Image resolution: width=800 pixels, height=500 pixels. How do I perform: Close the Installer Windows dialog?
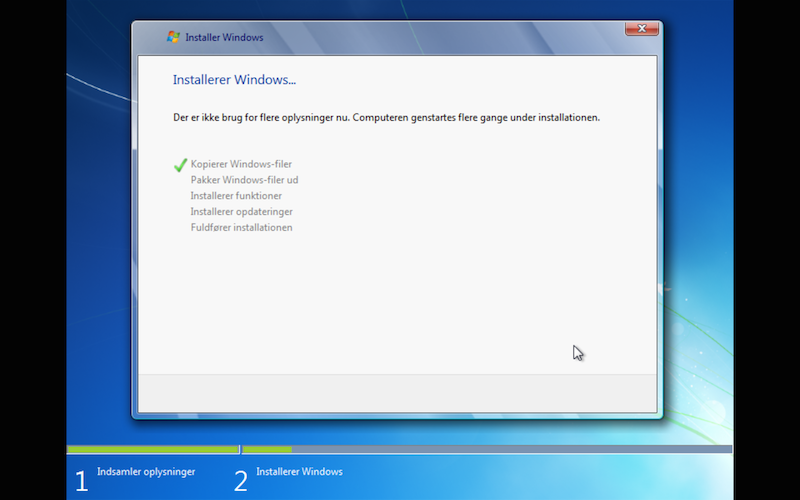[x=642, y=29]
